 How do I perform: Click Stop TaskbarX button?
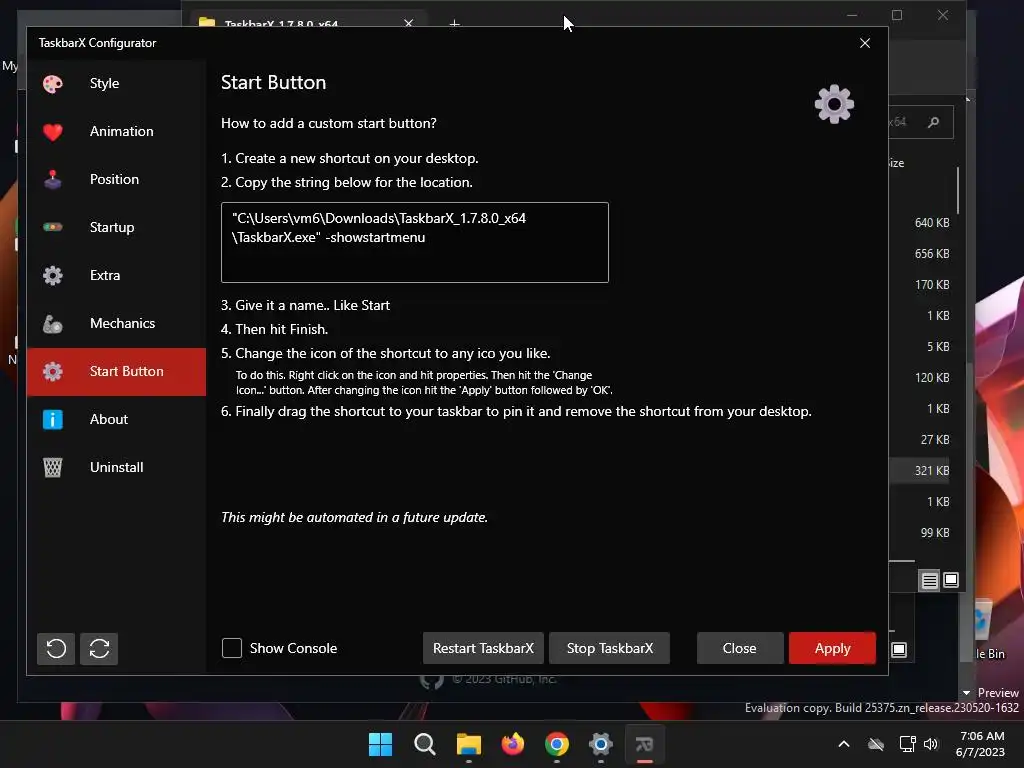pyautogui.click(x=609, y=648)
